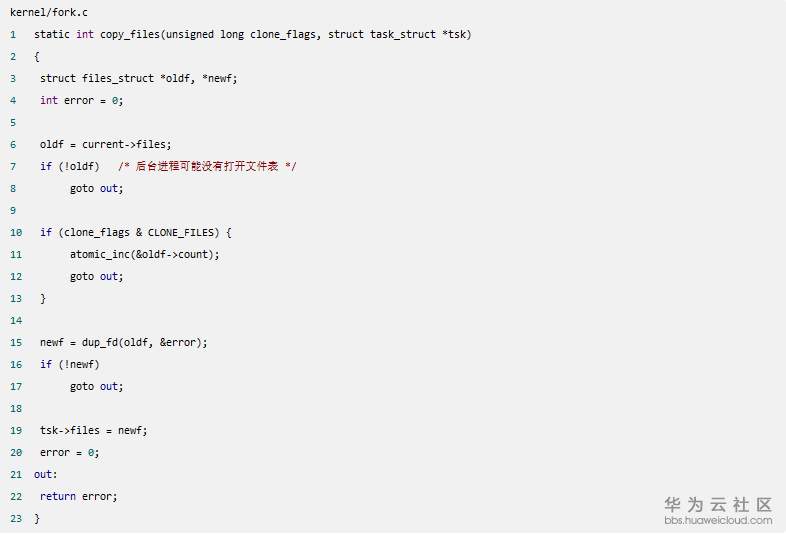This screenshot has width=786, height=535.
Task: Open the bbs.huaweicloud.com link
Action: coord(718,520)
